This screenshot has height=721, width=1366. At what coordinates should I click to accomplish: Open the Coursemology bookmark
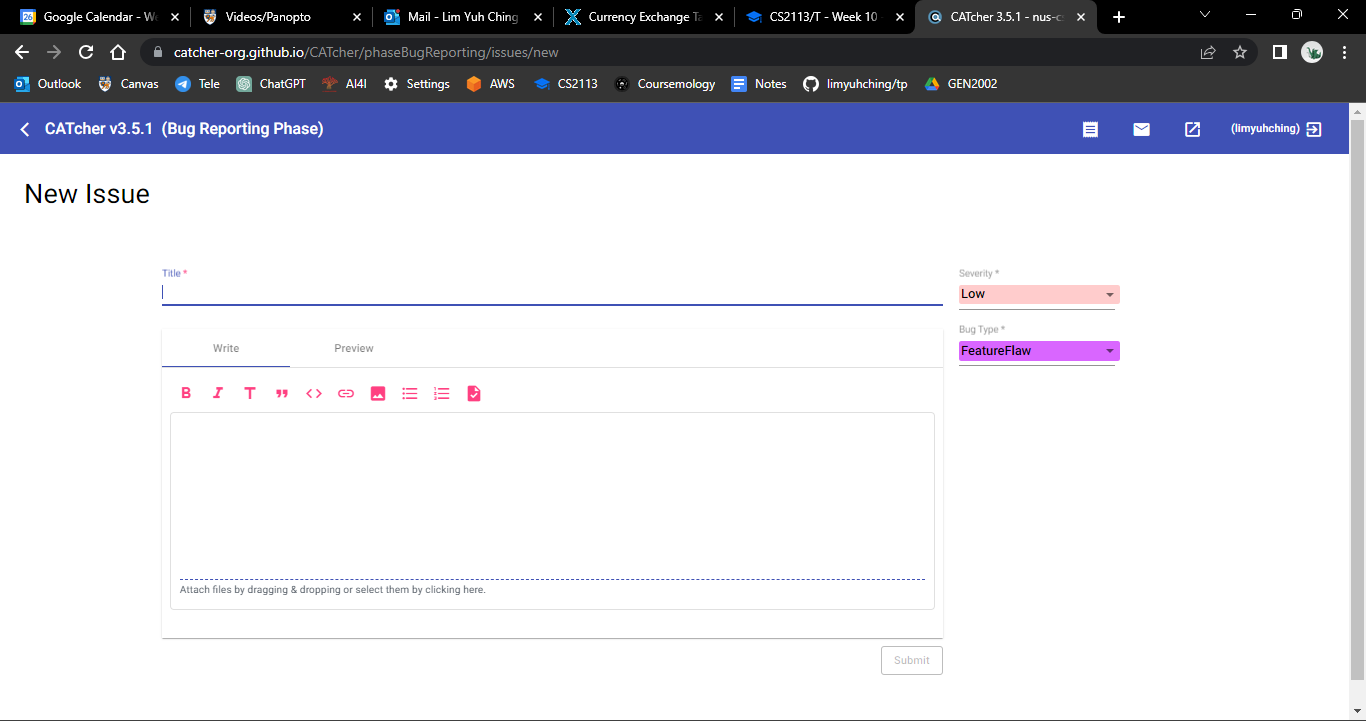(x=665, y=84)
